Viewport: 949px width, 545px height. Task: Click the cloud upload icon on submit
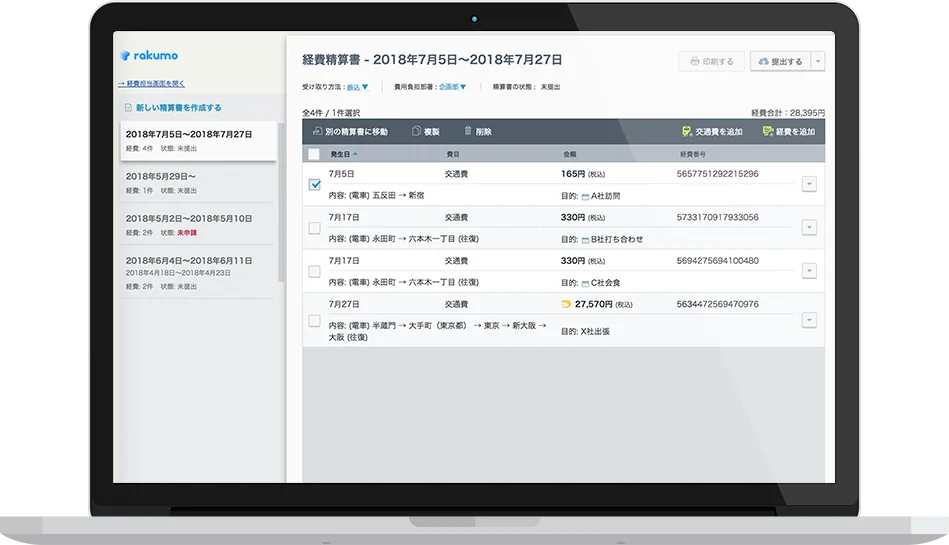763,61
